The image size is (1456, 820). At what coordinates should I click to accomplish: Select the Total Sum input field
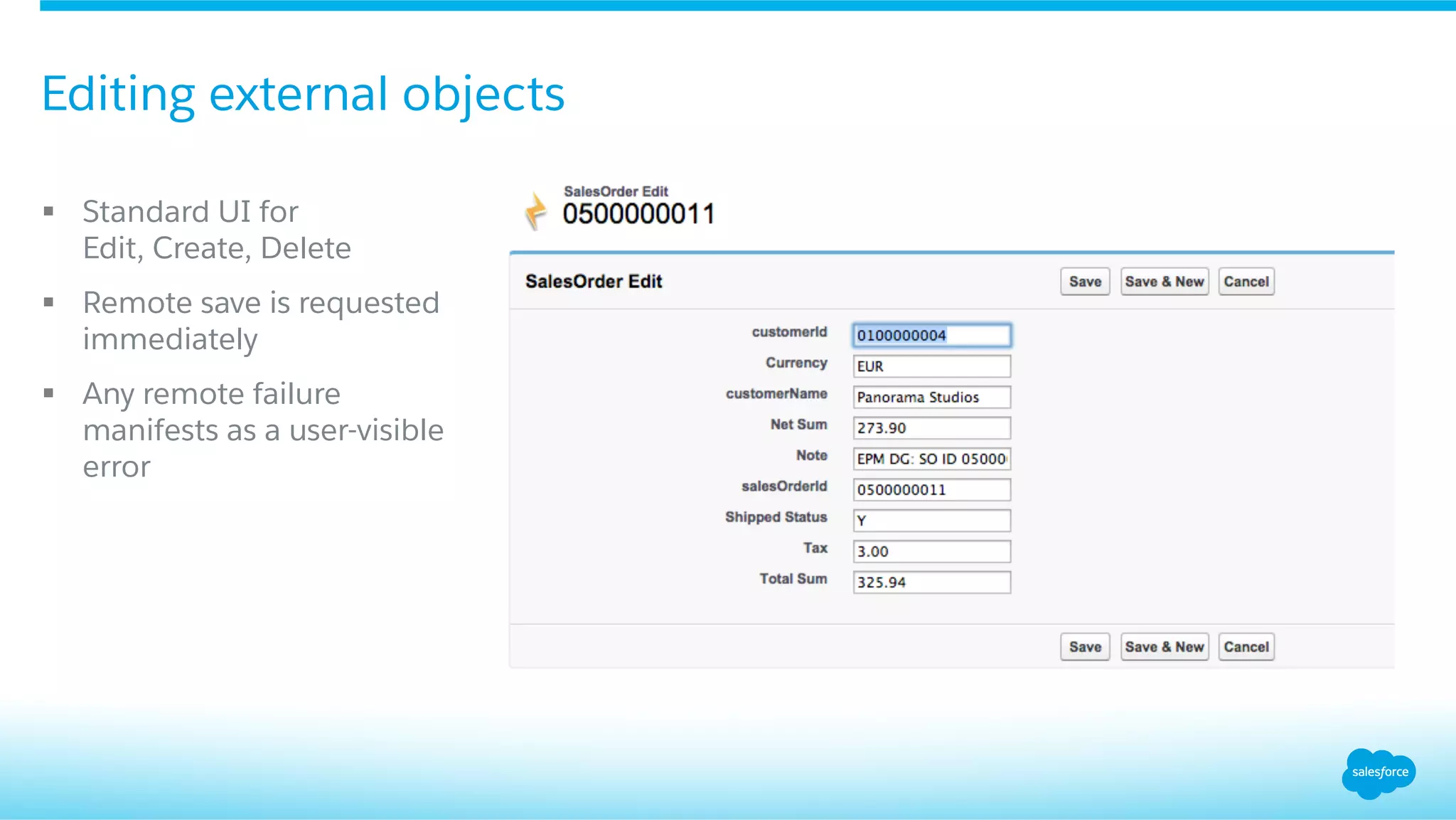(931, 582)
